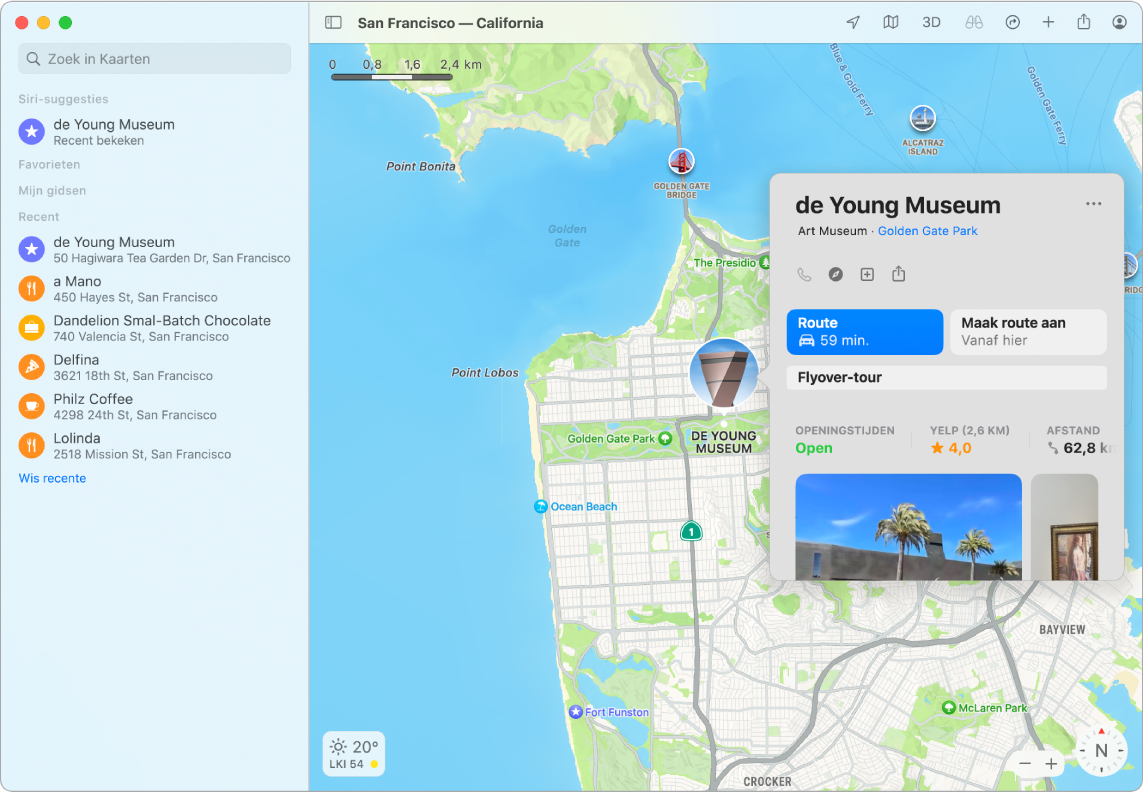Click the Safari website icon for de Young Museum
The height and width of the screenshot is (793, 1144).
pos(835,274)
